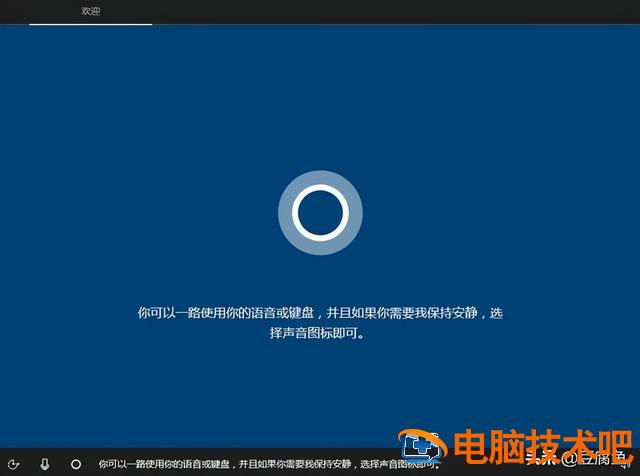This screenshot has width=640, height=476.
Task: Click the centered text line 择声音图标即可。
Action: 317,333
